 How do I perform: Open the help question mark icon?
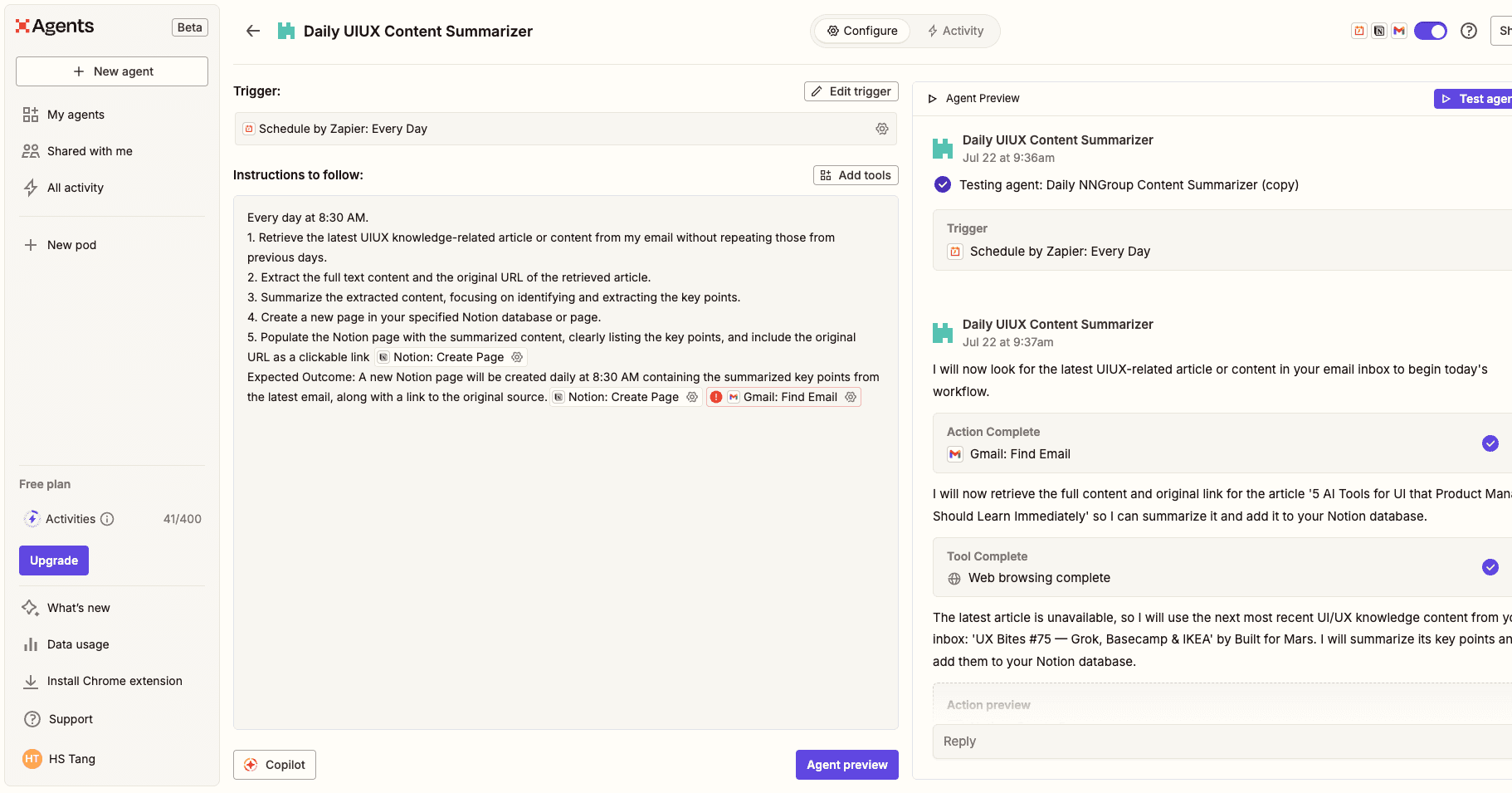[x=1468, y=31]
